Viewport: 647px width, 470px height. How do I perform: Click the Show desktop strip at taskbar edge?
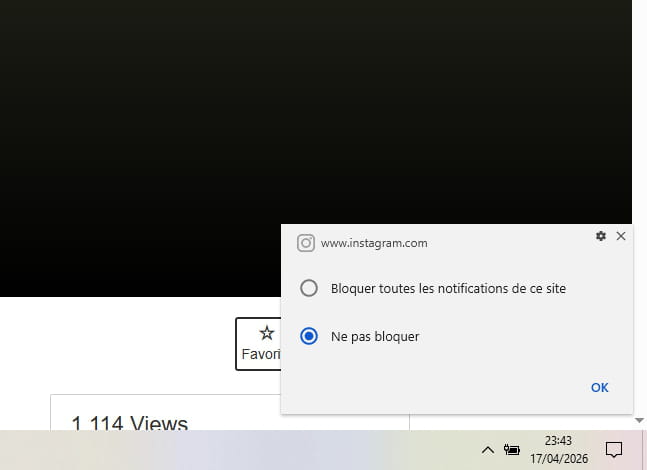pyautogui.click(x=644, y=450)
